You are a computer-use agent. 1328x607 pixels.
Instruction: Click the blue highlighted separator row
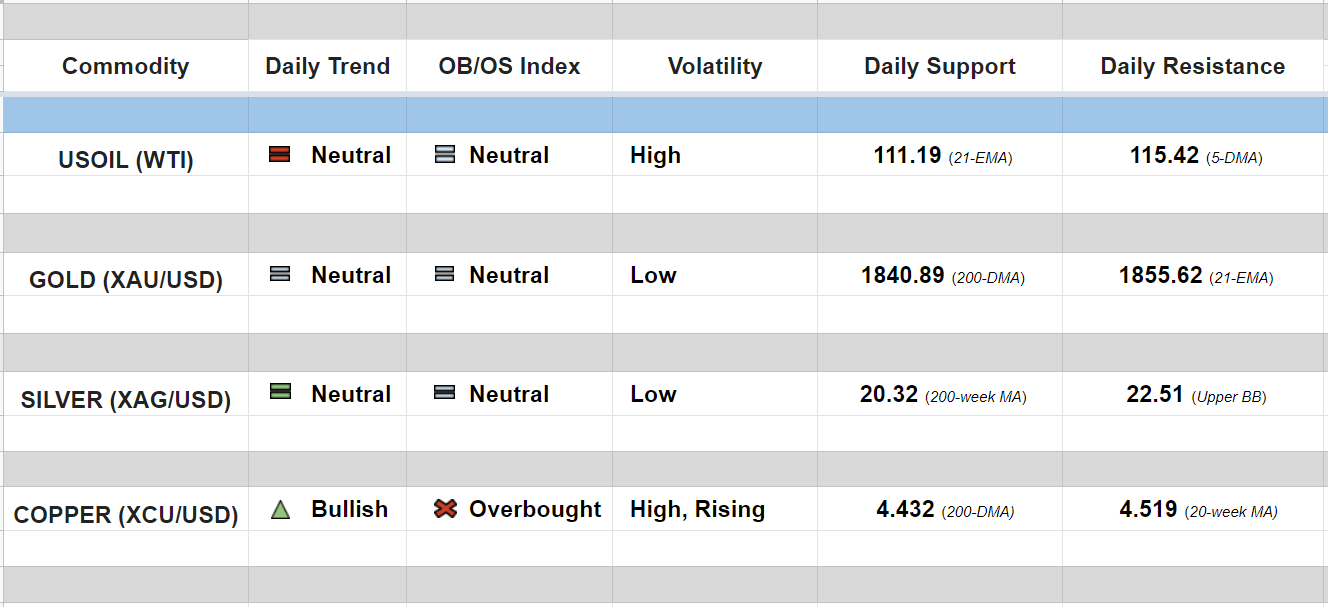664,115
